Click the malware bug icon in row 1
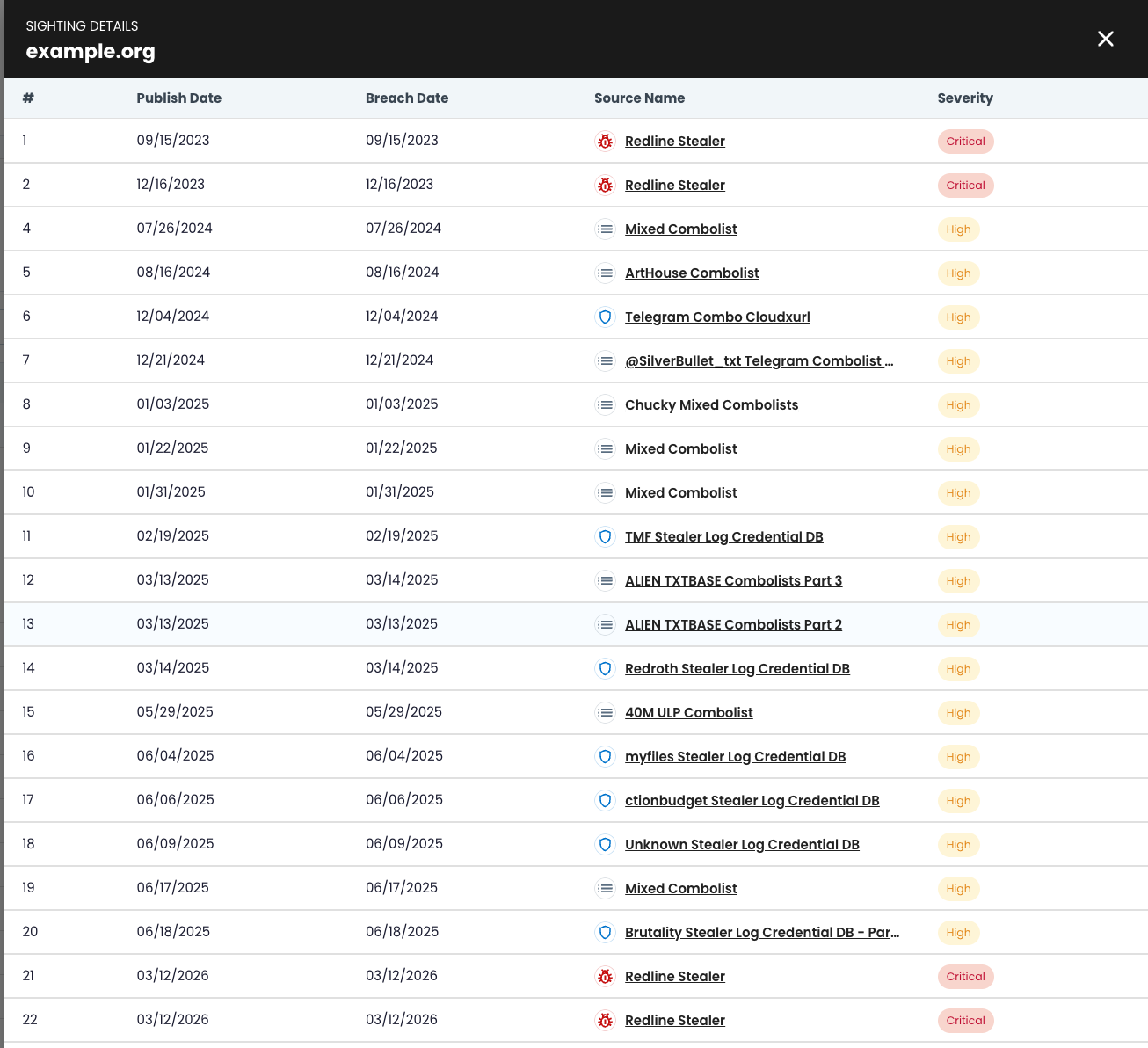The image size is (1148, 1048). coord(605,141)
